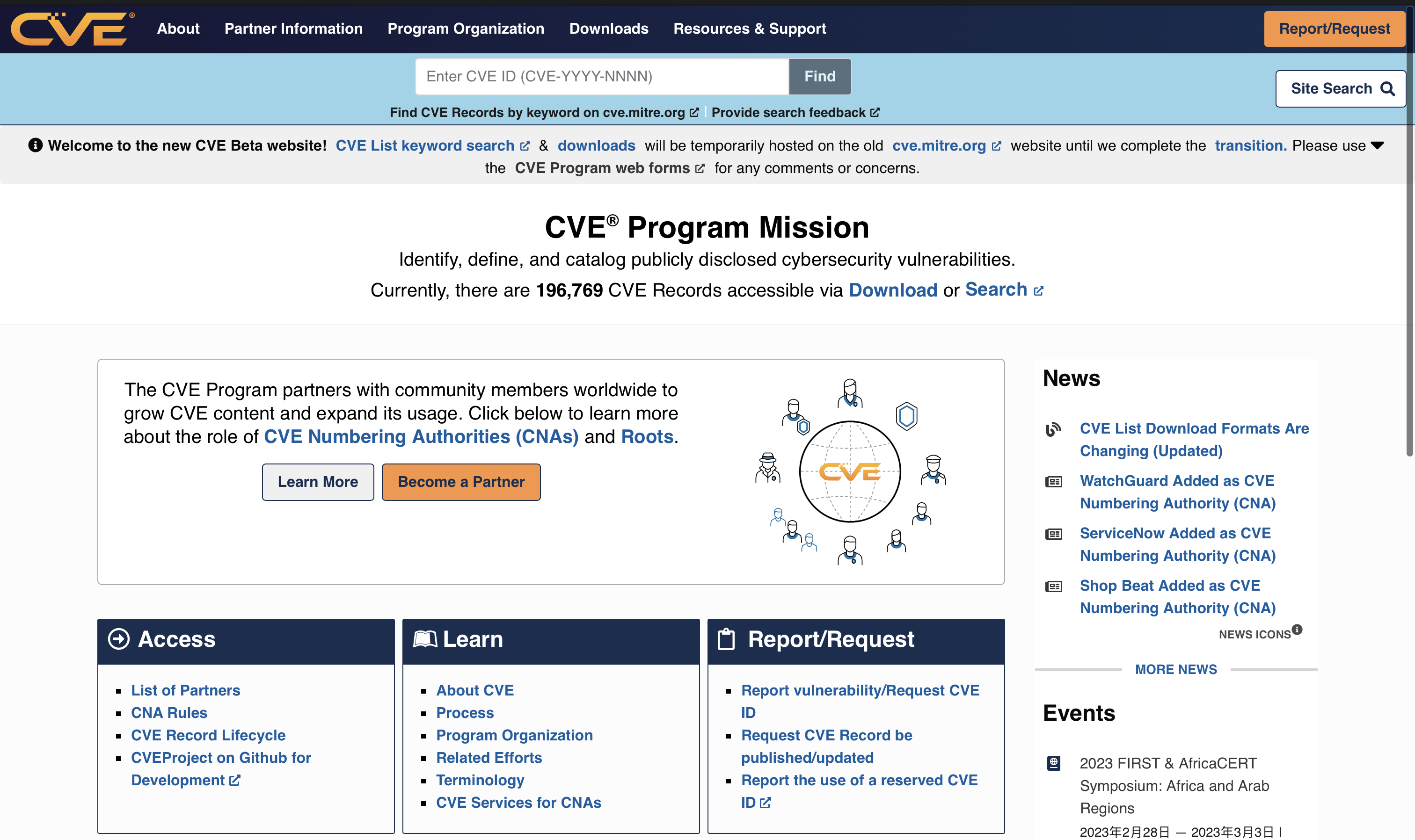The width and height of the screenshot is (1415, 840).
Task: Click the Report/Request clipboard icon
Action: click(x=726, y=639)
